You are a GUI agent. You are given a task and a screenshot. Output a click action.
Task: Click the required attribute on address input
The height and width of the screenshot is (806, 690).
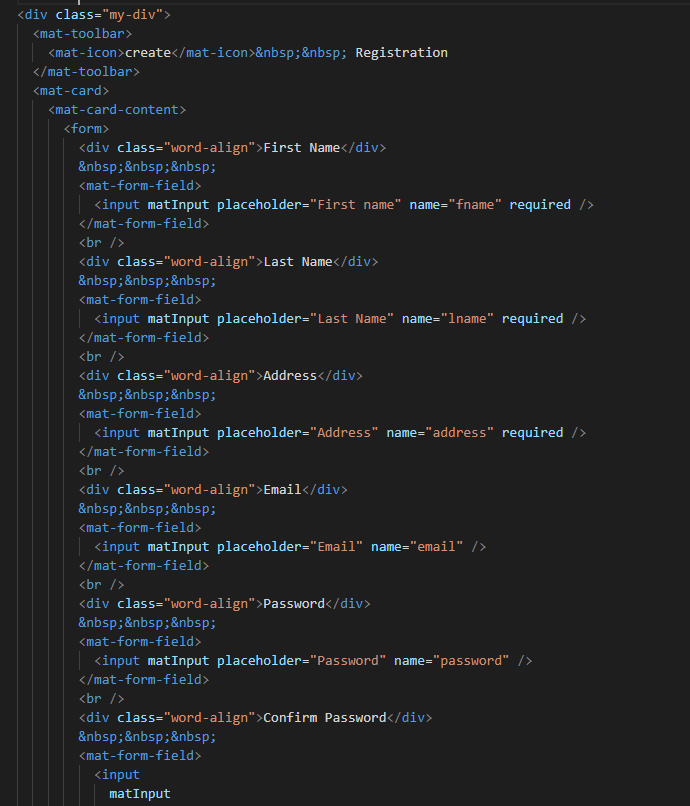(x=532, y=433)
